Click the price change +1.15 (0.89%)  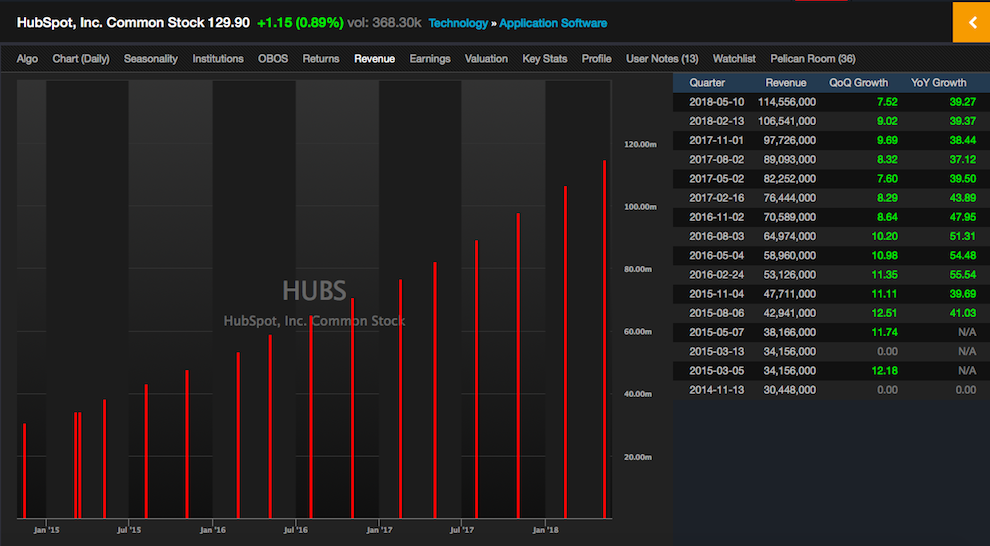click(x=301, y=23)
